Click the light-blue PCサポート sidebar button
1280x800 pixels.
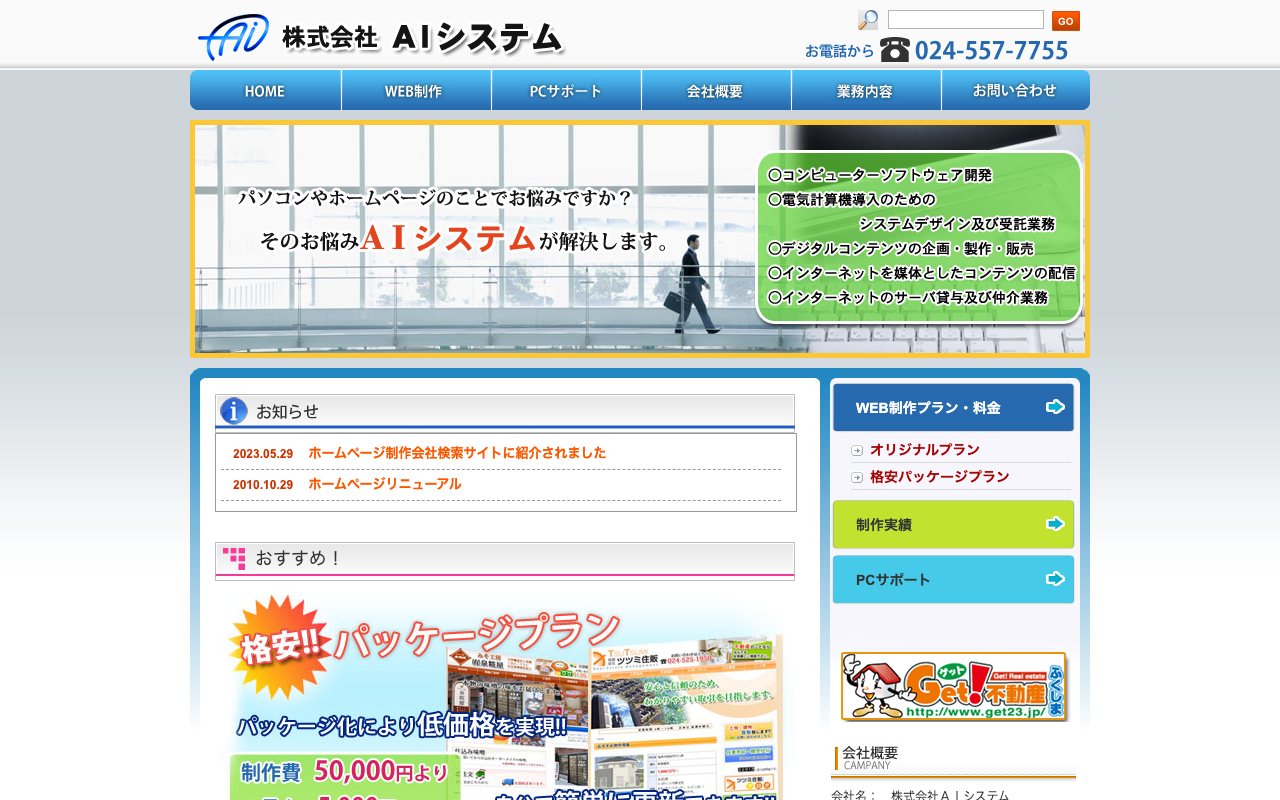tap(953, 579)
